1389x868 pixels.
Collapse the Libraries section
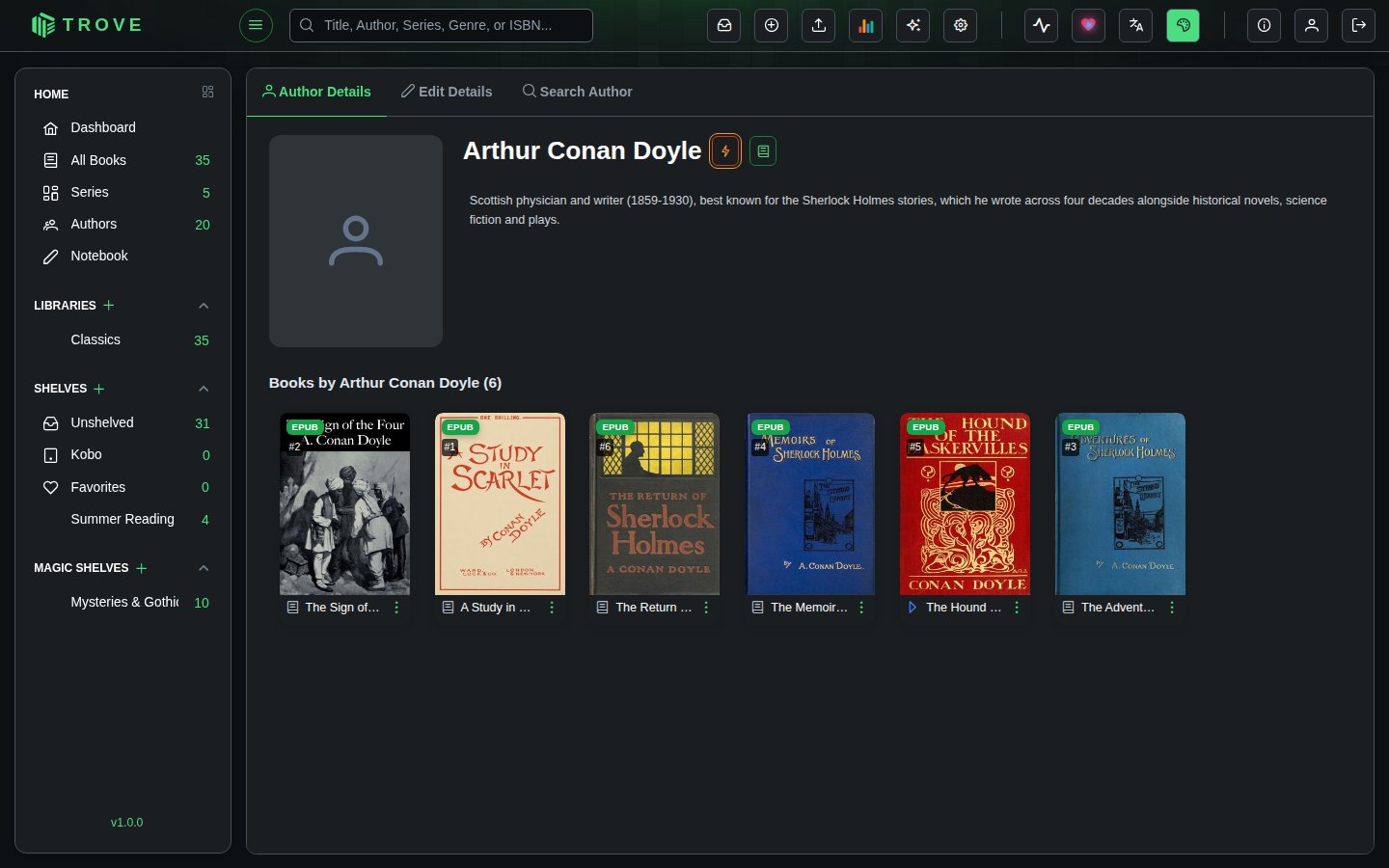pyautogui.click(x=204, y=306)
